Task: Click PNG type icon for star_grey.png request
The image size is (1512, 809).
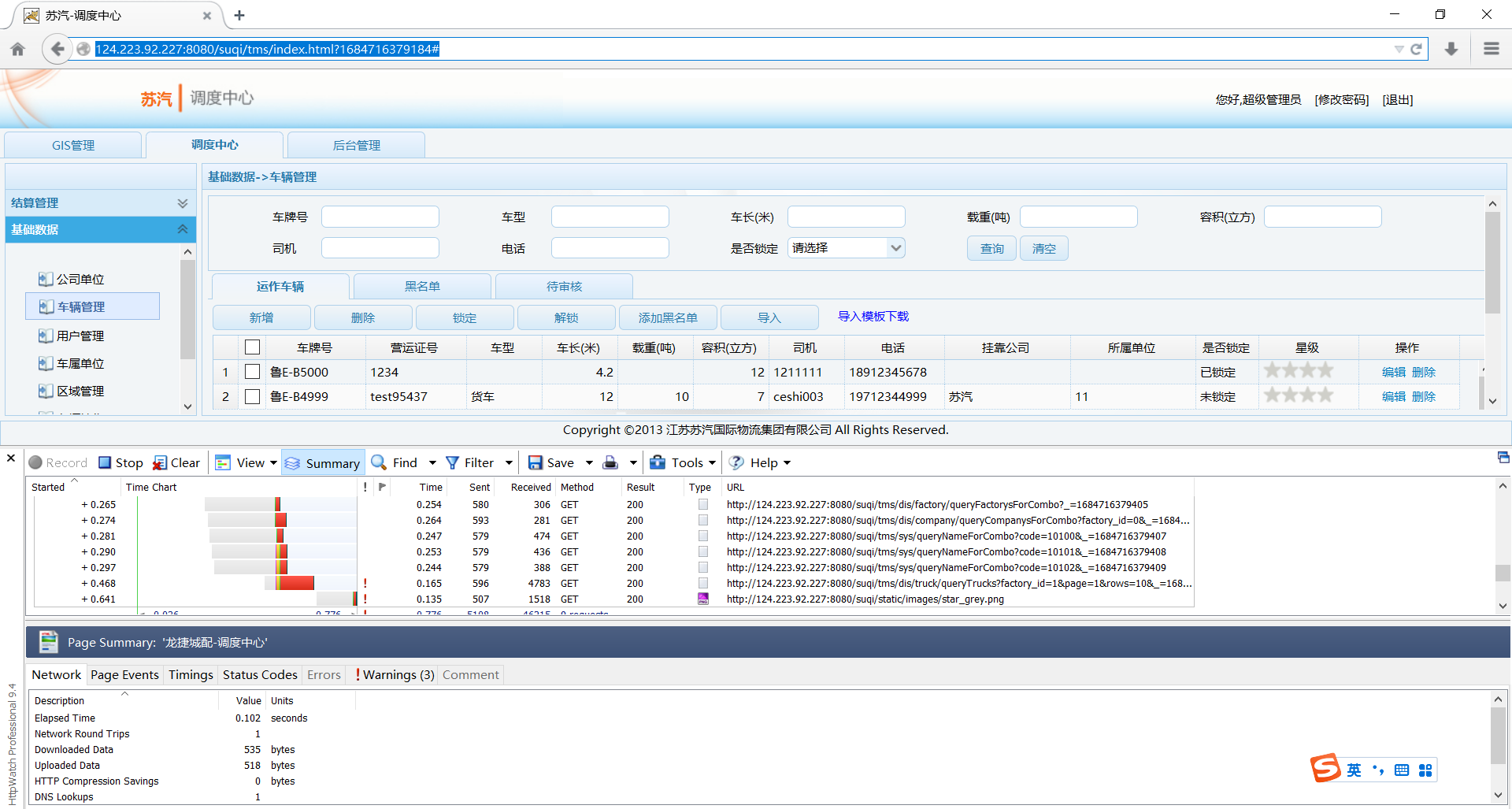Action: click(703, 599)
